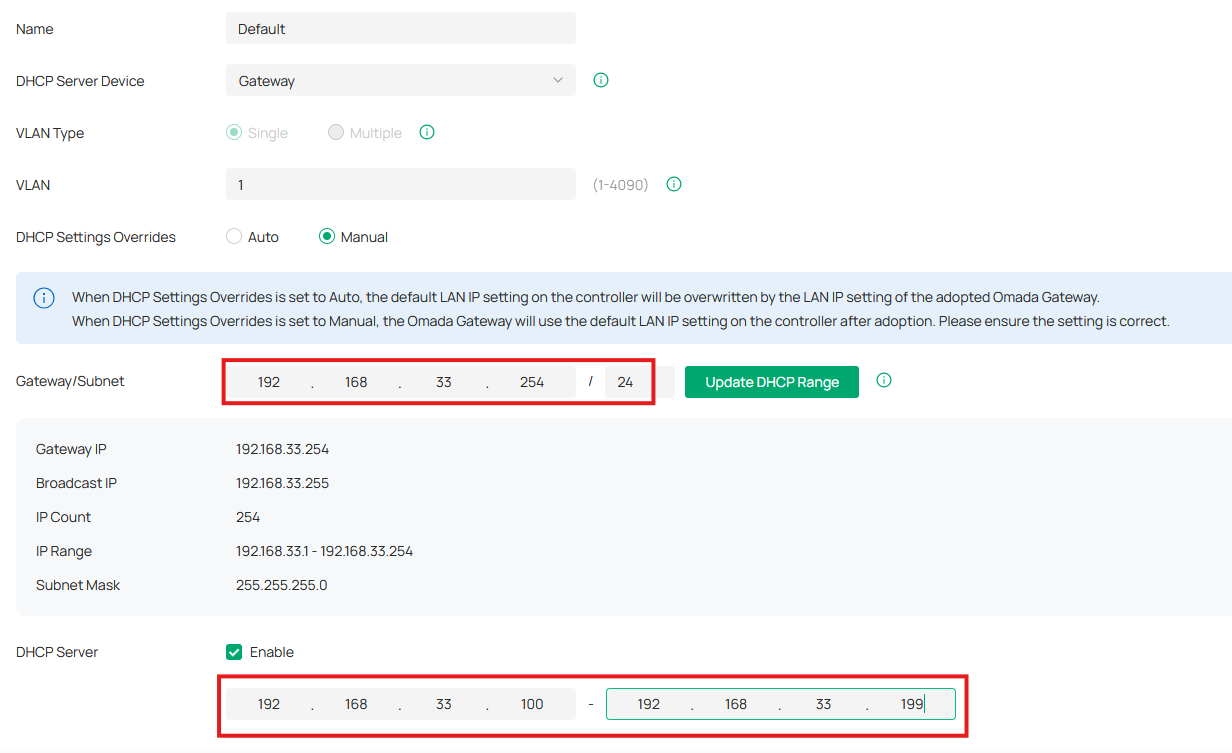Enable the DHCP Server checkbox
This screenshot has width=1232, height=753.
[233, 651]
